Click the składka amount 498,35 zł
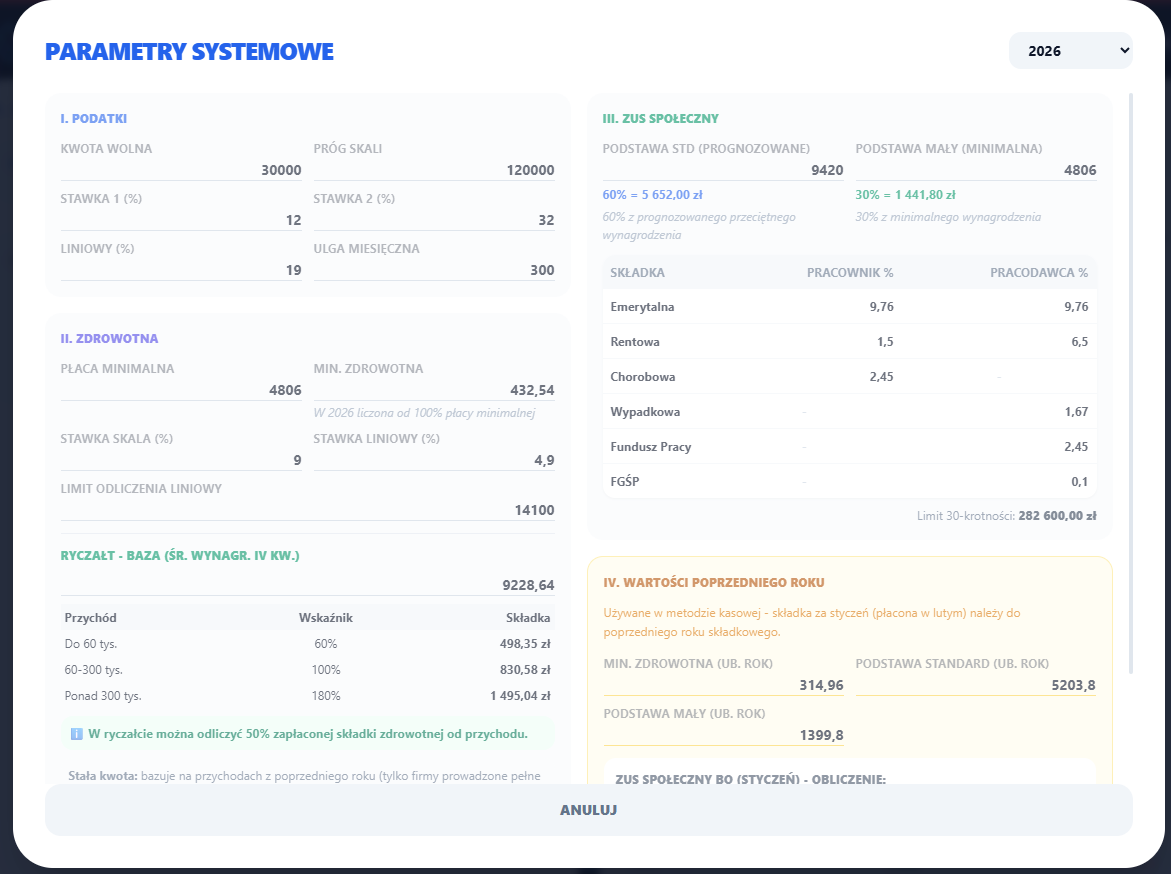The width and height of the screenshot is (1171, 874). point(525,644)
